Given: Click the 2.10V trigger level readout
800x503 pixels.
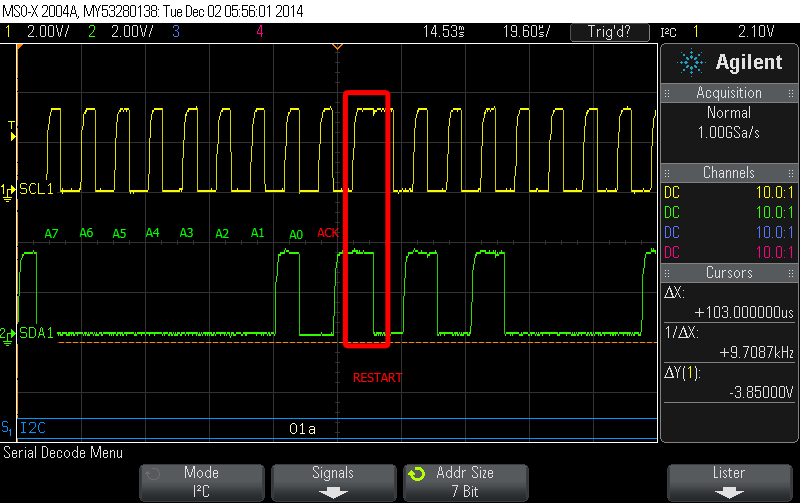Looking at the screenshot, I should (x=756, y=32).
